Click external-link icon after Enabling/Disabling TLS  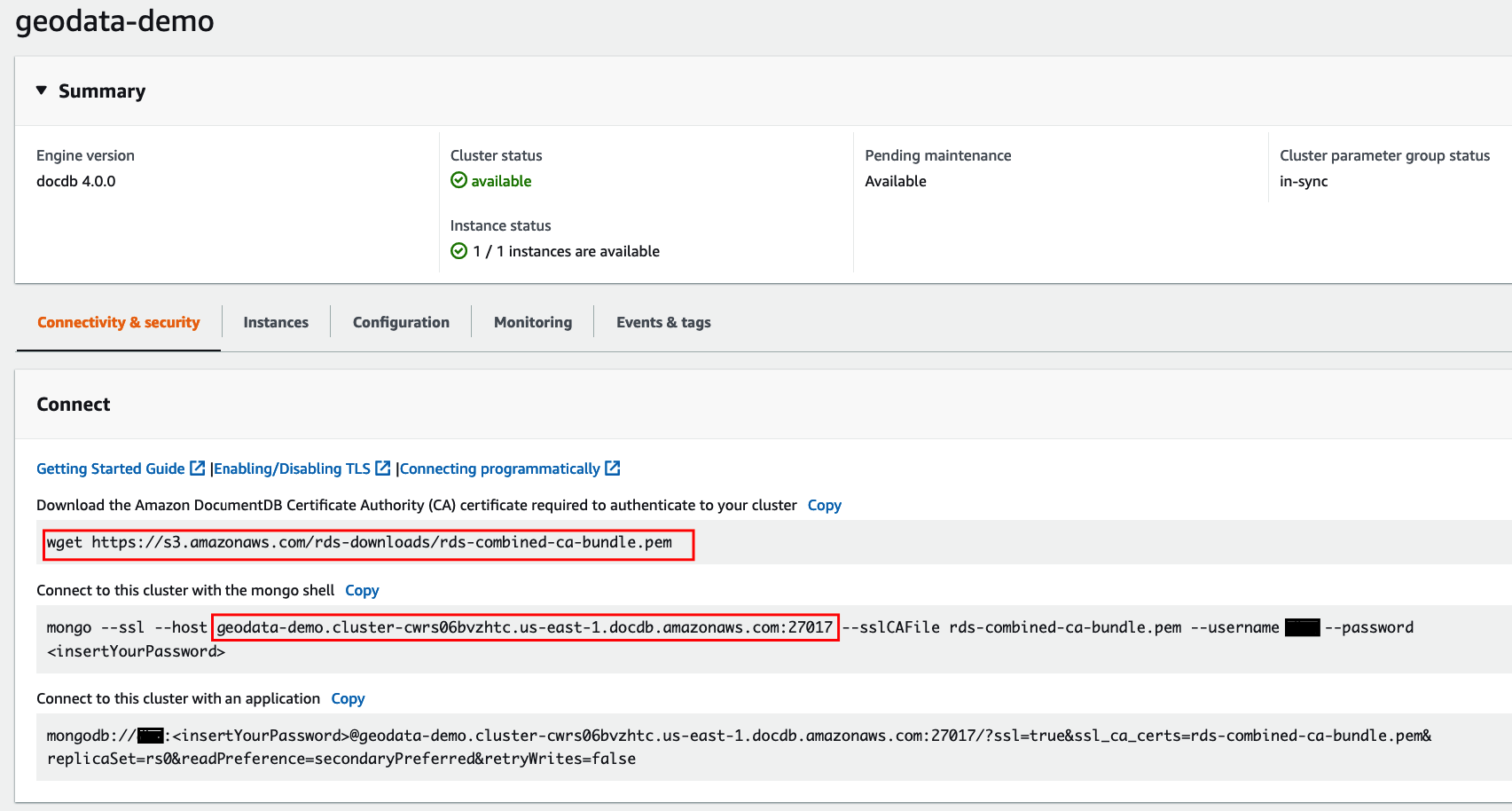(x=383, y=468)
